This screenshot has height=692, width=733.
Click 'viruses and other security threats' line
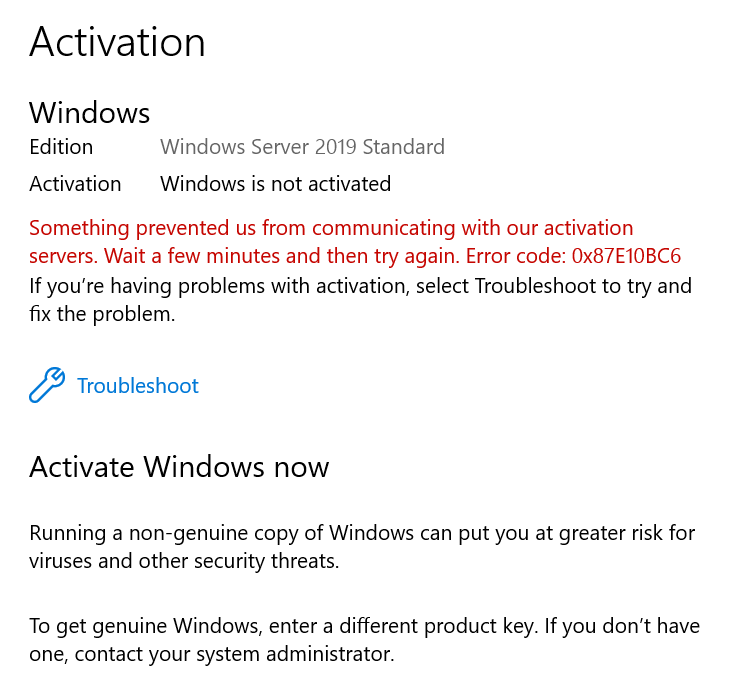[x=184, y=561]
